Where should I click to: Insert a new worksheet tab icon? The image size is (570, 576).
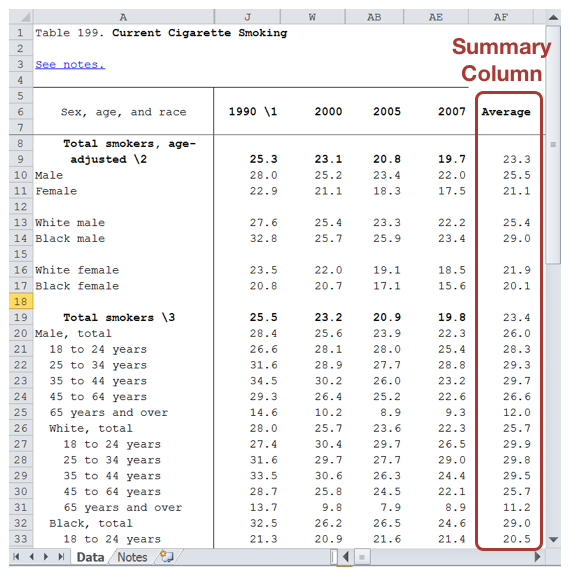167,557
